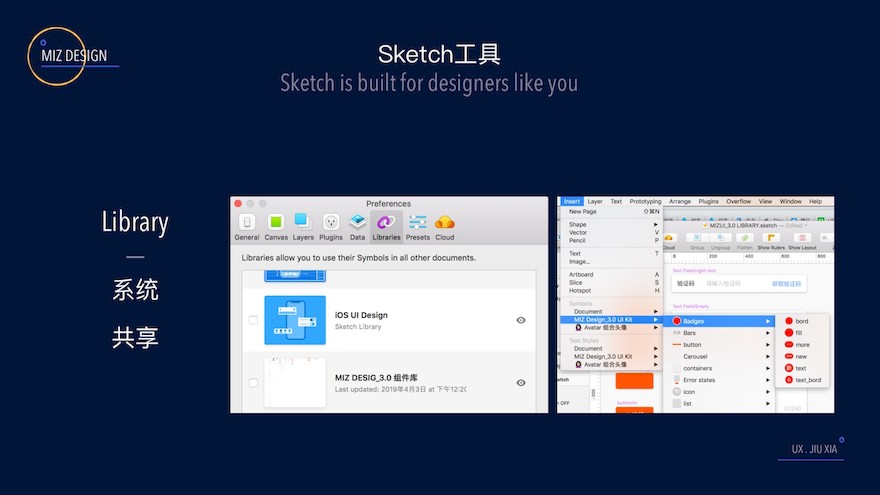Preview MIZ DESIG_3.0 library with eye icon
The image size is (880, 495).
click(x=521, y=383)
